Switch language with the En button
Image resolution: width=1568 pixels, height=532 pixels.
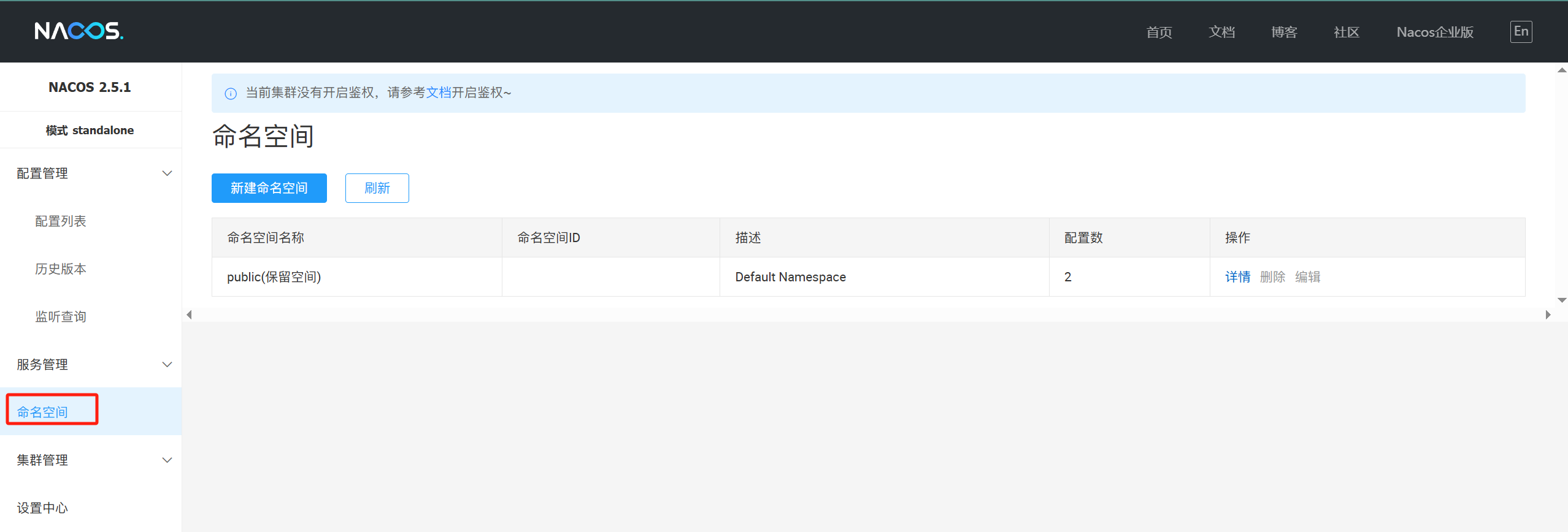coord(1520,32)
